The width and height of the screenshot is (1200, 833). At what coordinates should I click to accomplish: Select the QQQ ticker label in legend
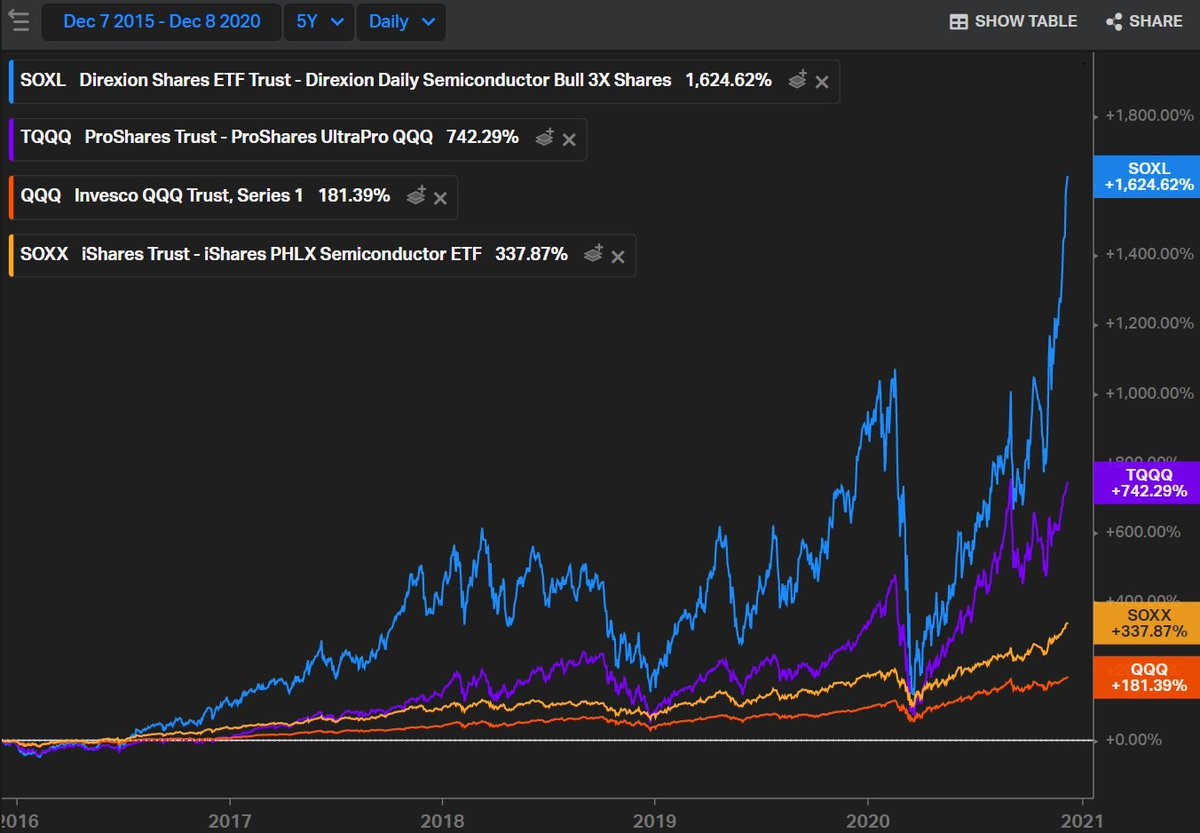coord(41,195)
